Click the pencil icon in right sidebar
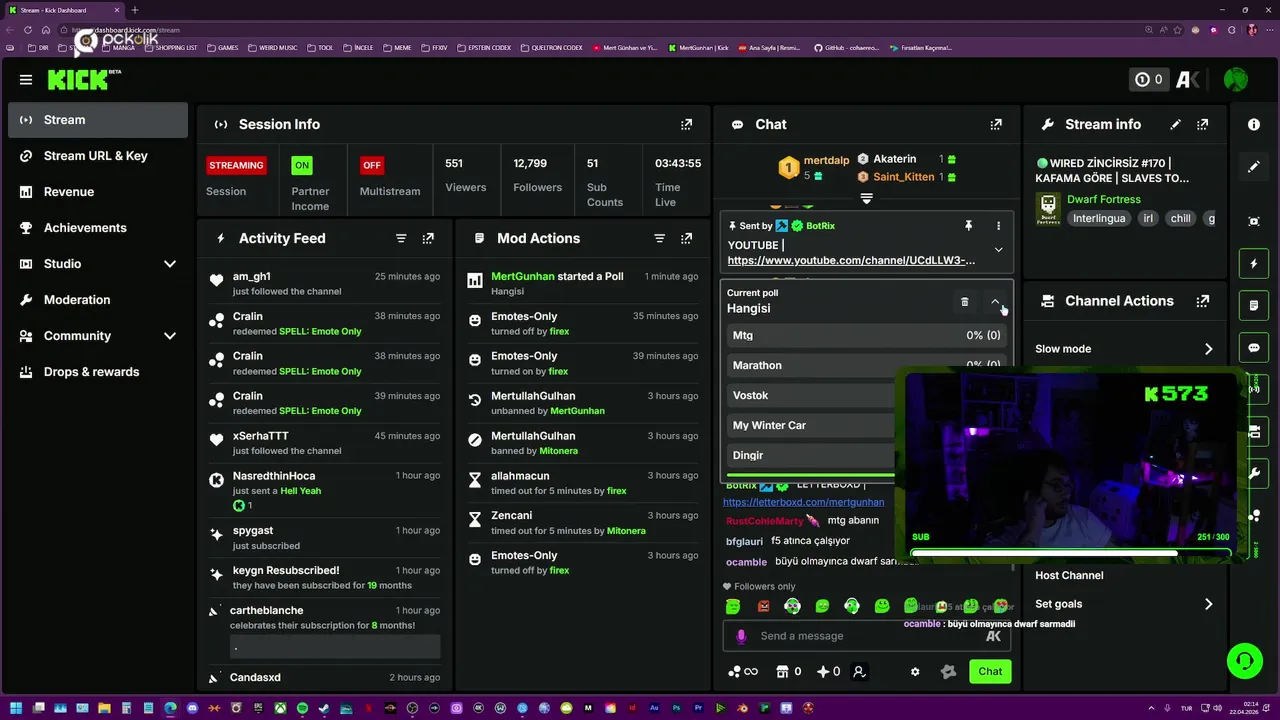This screenshot has width=1280, height=720. point(1254,167)
